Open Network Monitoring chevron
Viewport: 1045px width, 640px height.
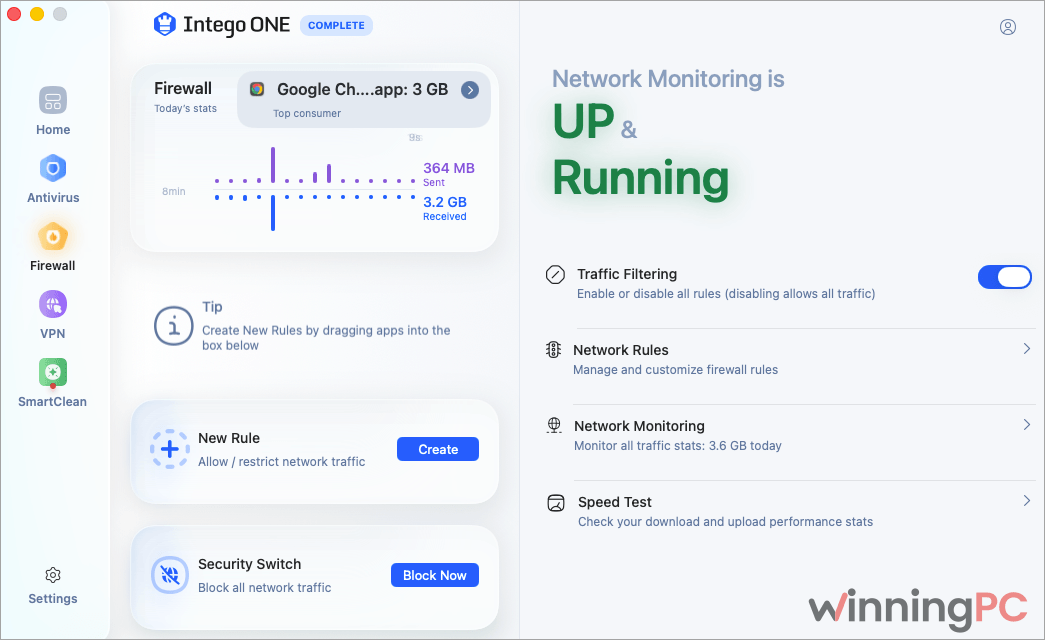(x=1026, y=425)
